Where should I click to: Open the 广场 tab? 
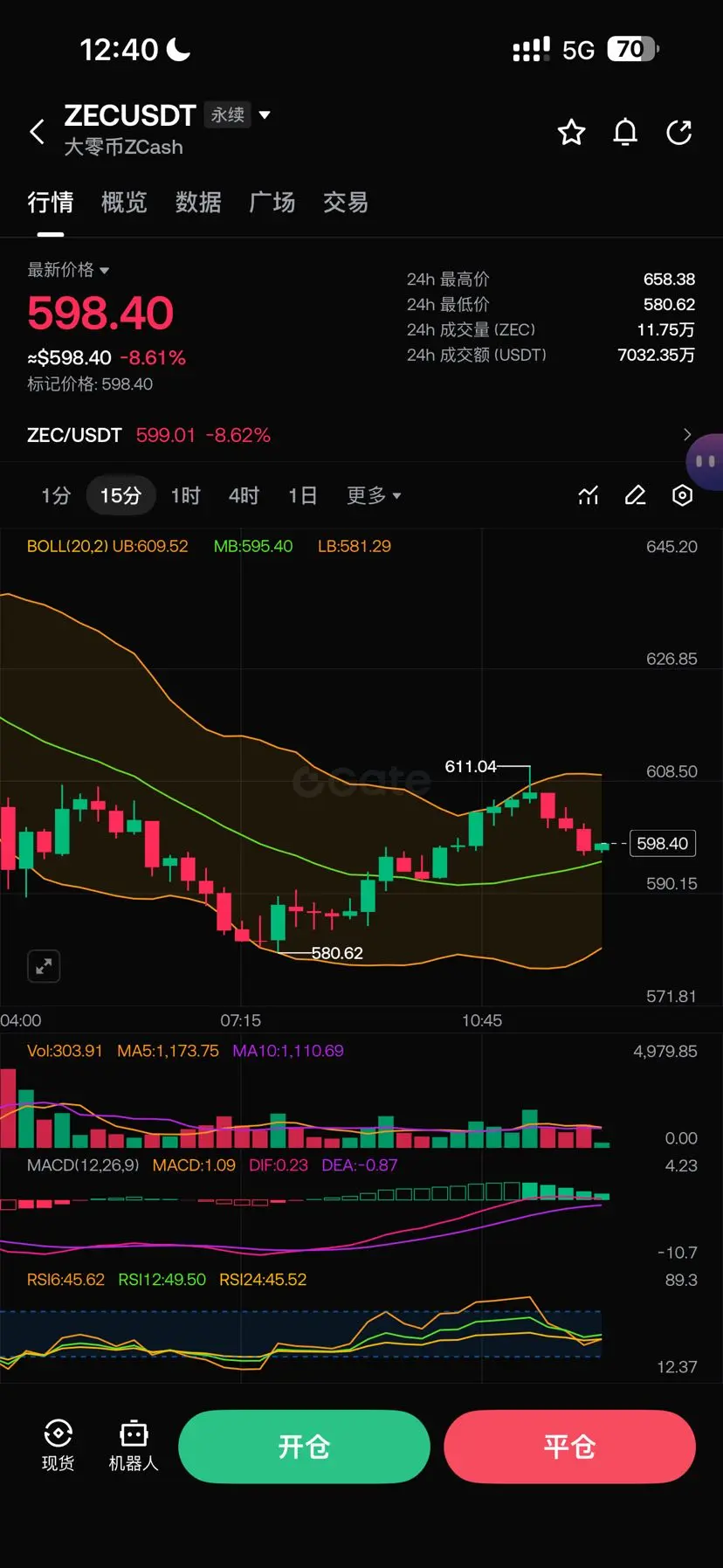(x=272, y=203)
